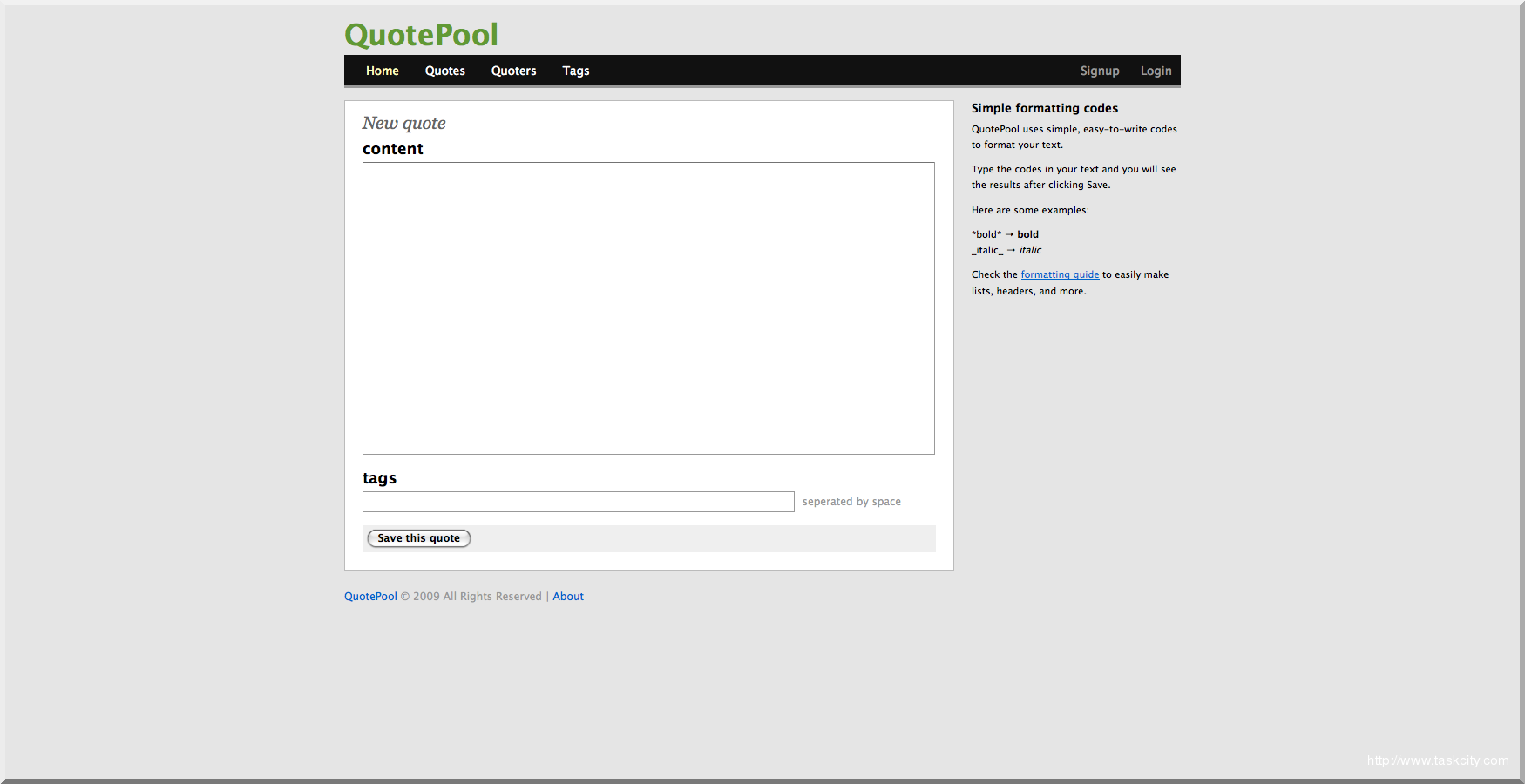The height and width of the screenshot is (784, 1525).
Task: Click the Simple formatting codes heading
Action: [1044, 108]
